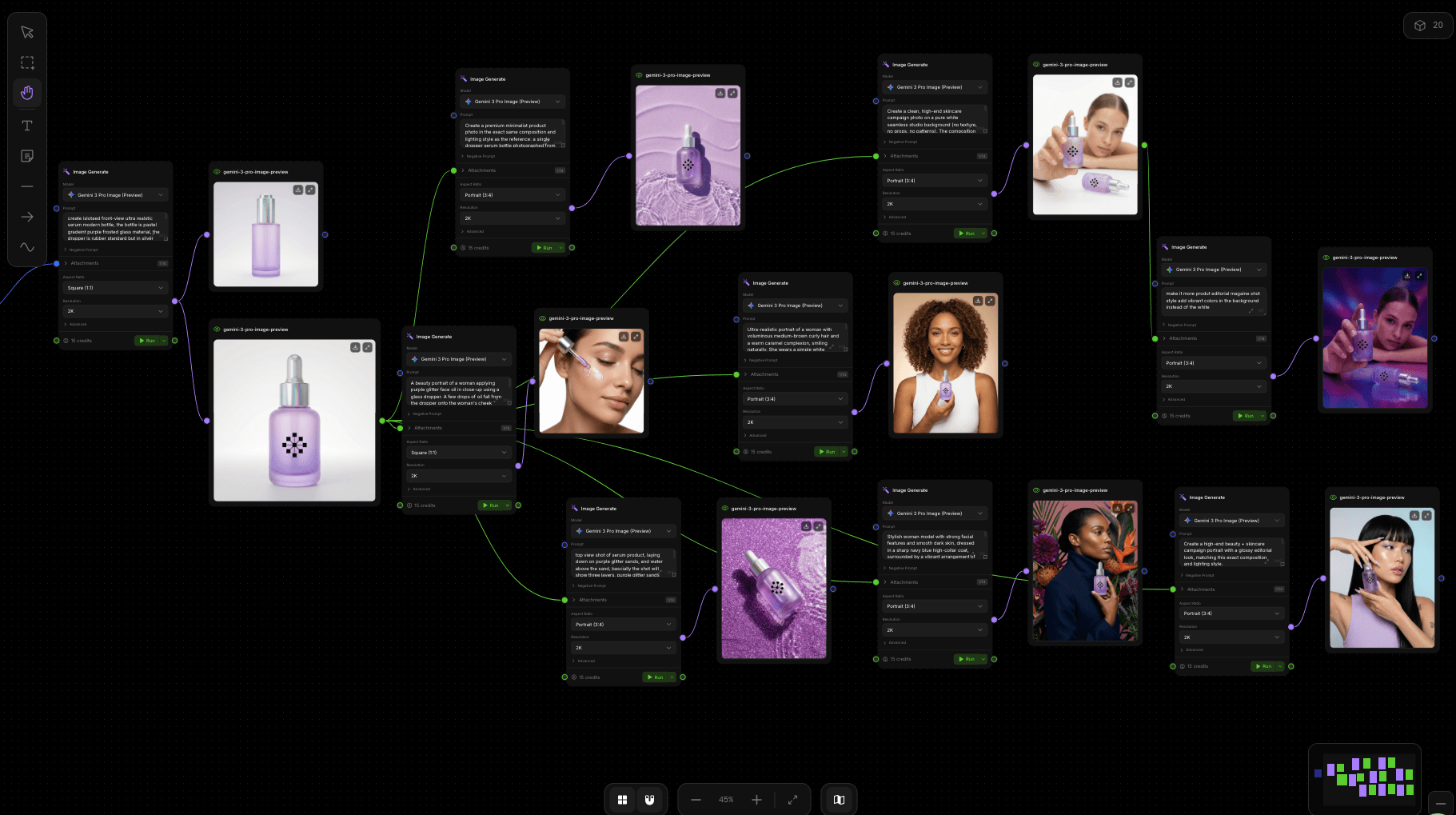Screen dimensions: 1456x815
Task: Select the curved line tool
Action: click(x=27, y=248)
